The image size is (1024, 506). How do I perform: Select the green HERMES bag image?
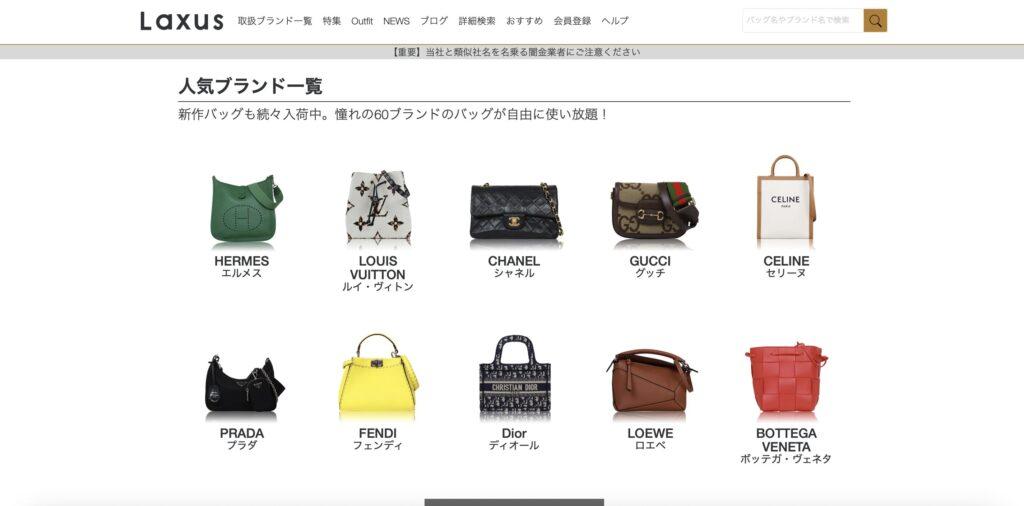coord(246,208)
